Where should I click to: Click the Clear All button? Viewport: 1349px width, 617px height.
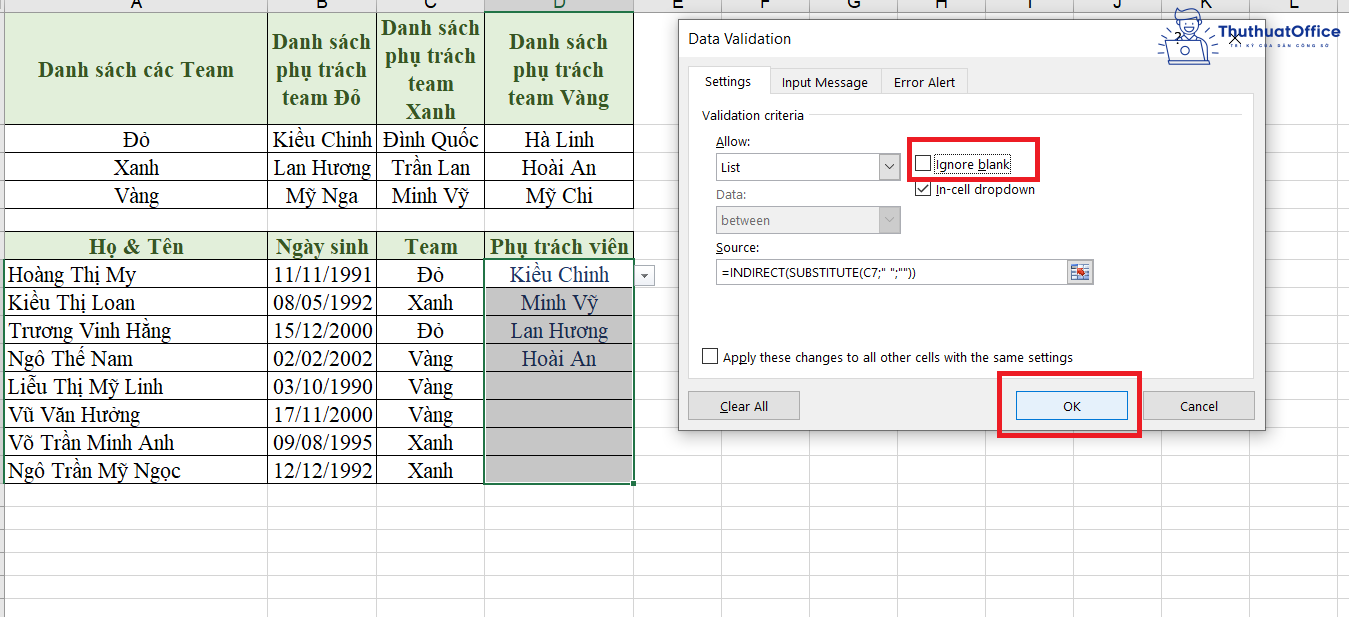pyautogui.click(x=743, y=405)
